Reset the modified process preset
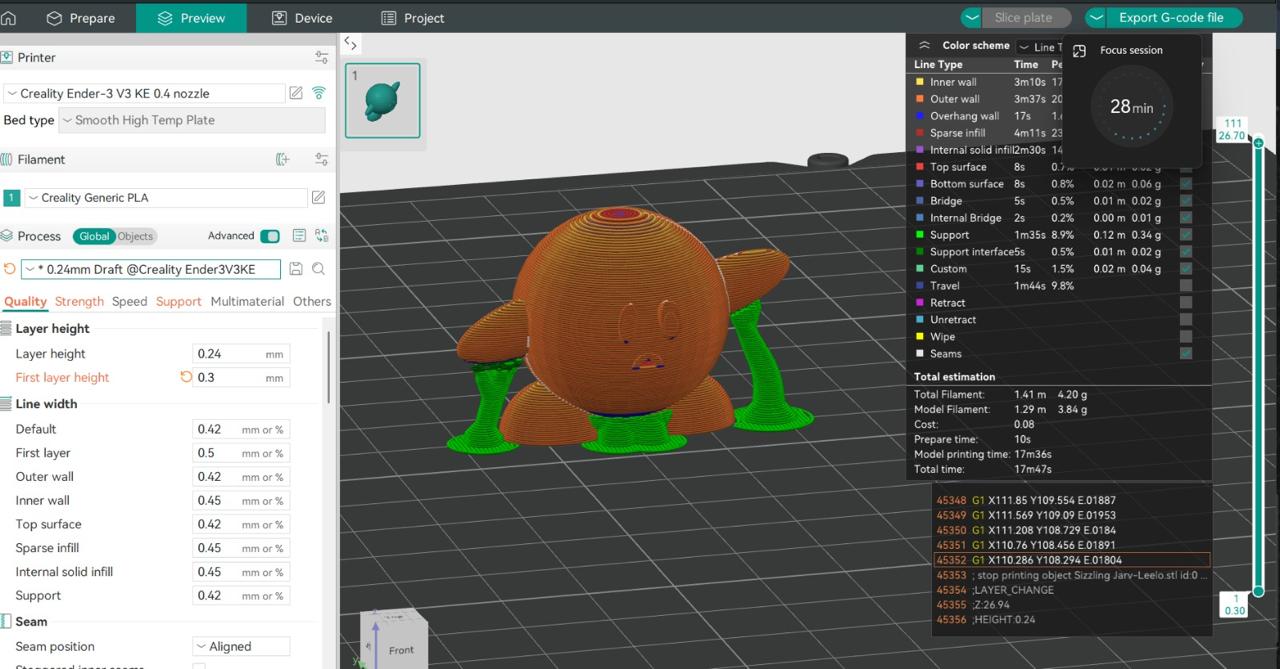 click(9, 269)
